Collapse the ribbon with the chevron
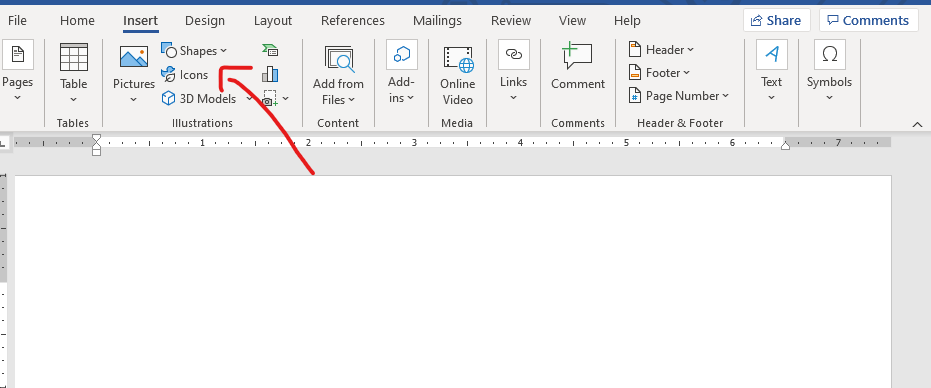931x388 pixels. click(917, 124)
